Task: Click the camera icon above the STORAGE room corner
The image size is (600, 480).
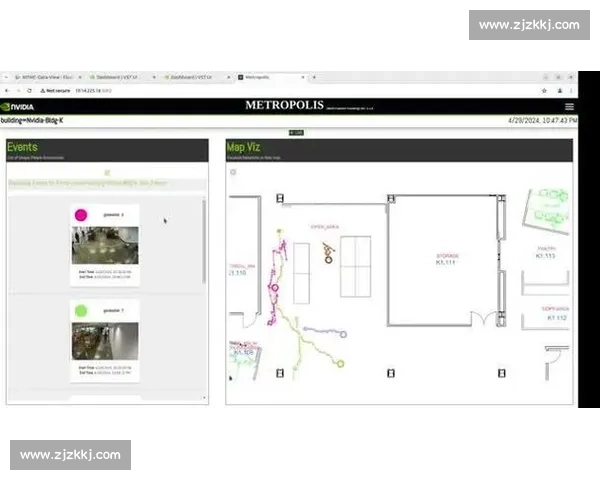Action: tap(391, 198)
